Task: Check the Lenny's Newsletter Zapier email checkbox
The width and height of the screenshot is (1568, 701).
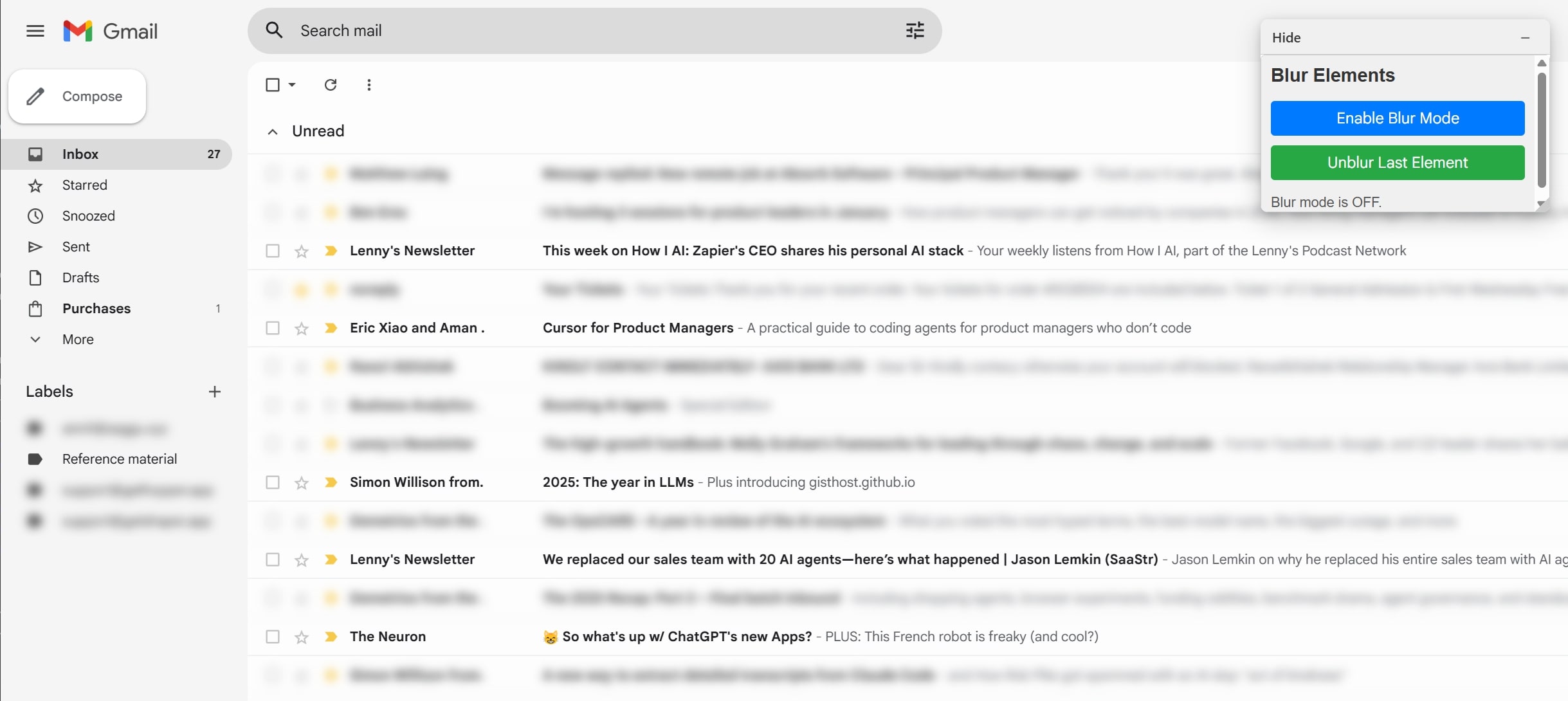Action: click(273, 251)
